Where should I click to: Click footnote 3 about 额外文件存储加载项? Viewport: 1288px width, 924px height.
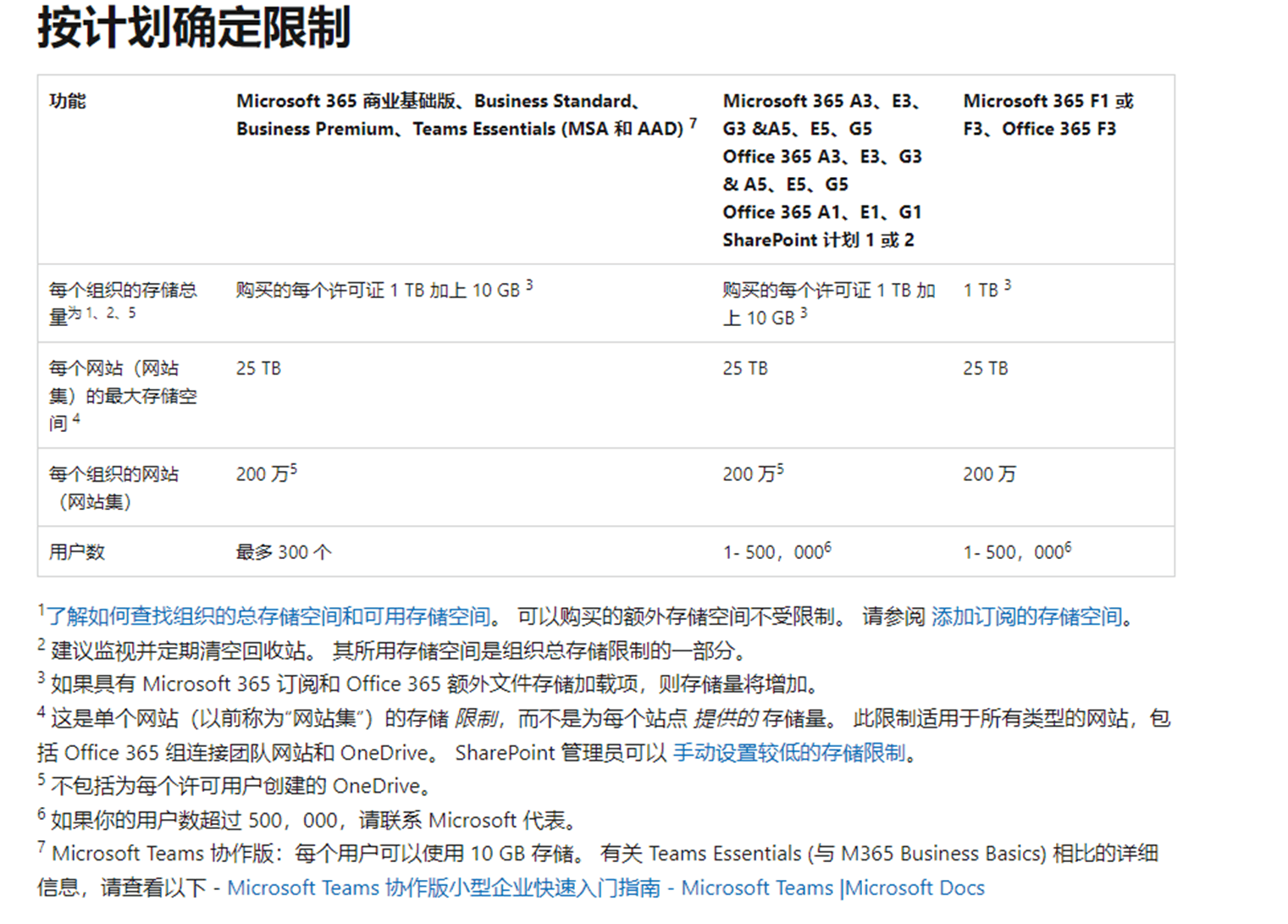click(428, 683)
